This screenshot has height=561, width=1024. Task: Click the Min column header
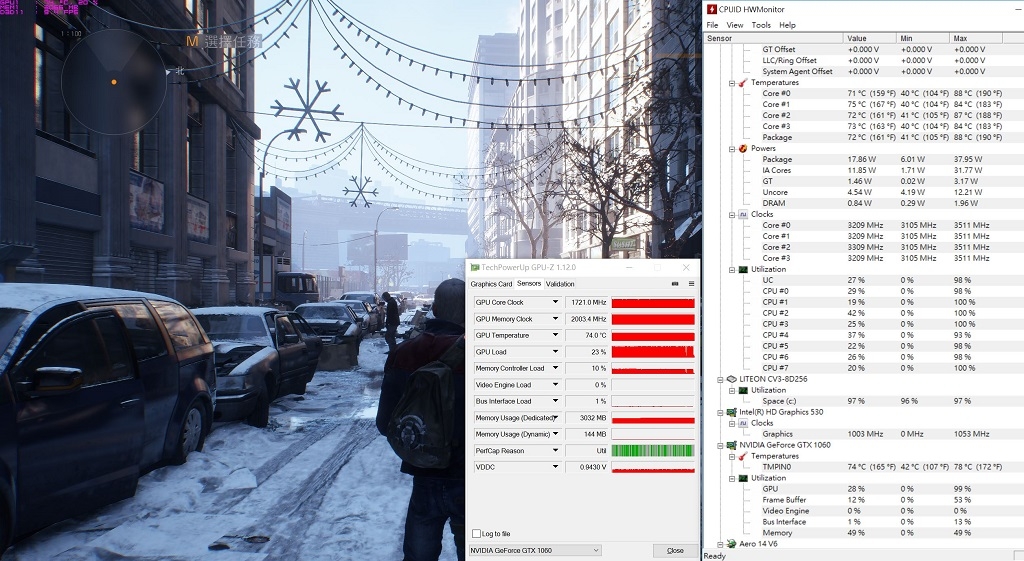923,39
